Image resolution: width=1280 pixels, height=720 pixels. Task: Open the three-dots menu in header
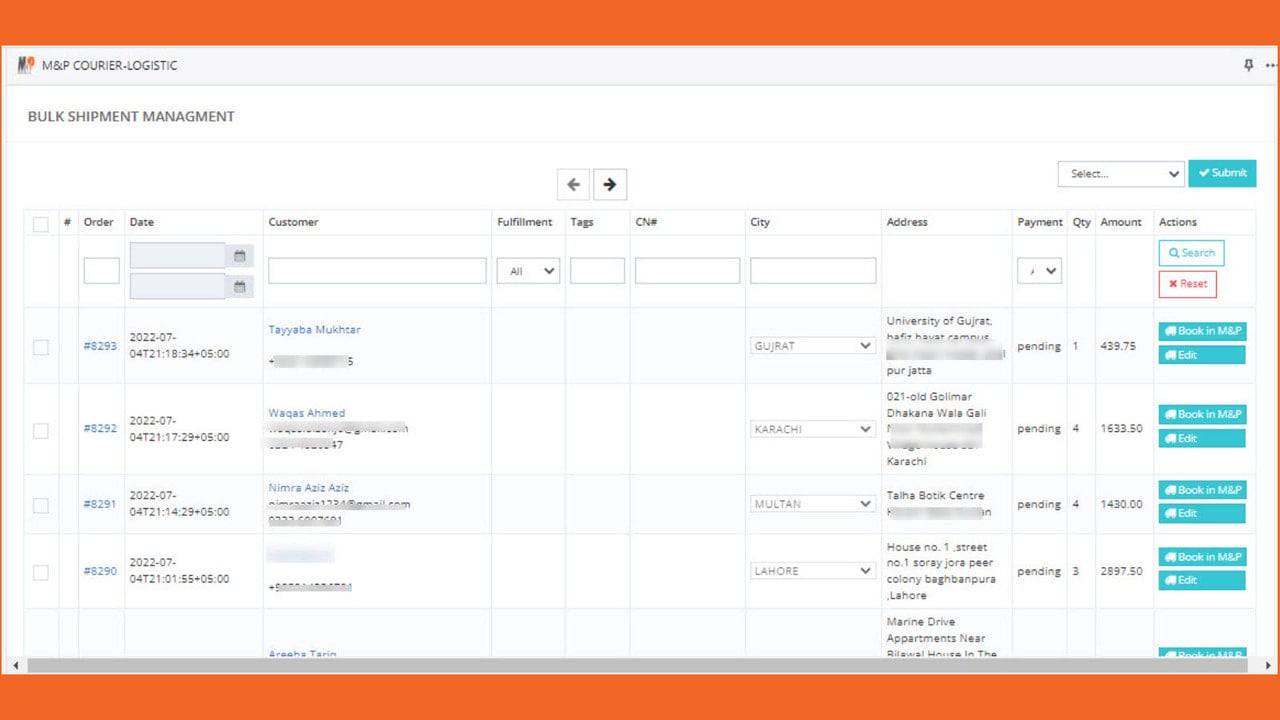(1272, 65)
